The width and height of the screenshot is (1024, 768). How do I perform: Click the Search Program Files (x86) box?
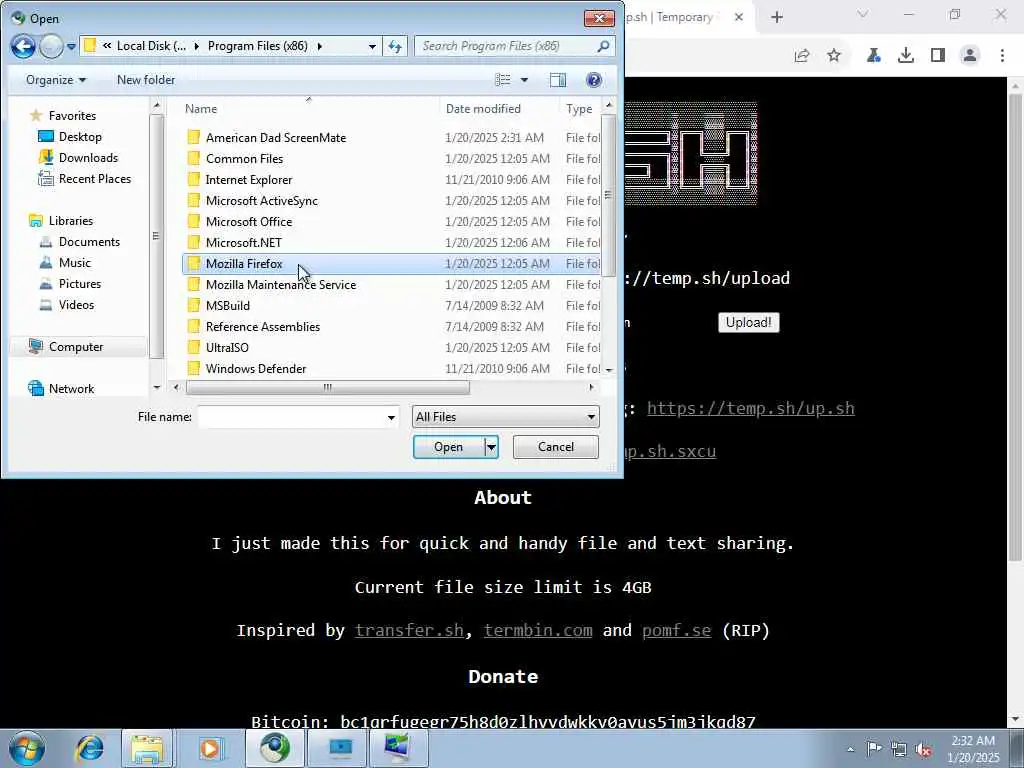coord(506,46)
